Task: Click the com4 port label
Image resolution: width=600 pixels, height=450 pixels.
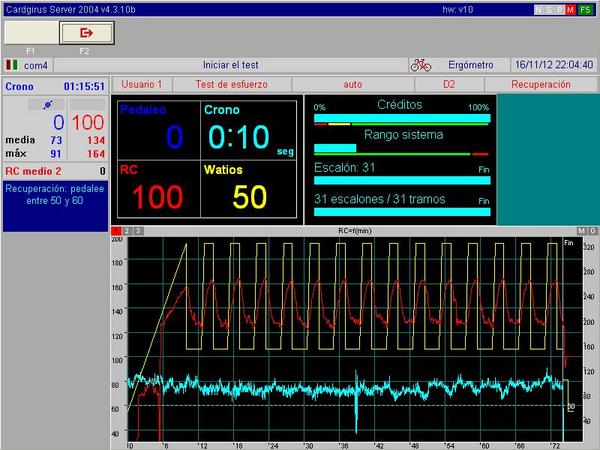Action: 36,66
